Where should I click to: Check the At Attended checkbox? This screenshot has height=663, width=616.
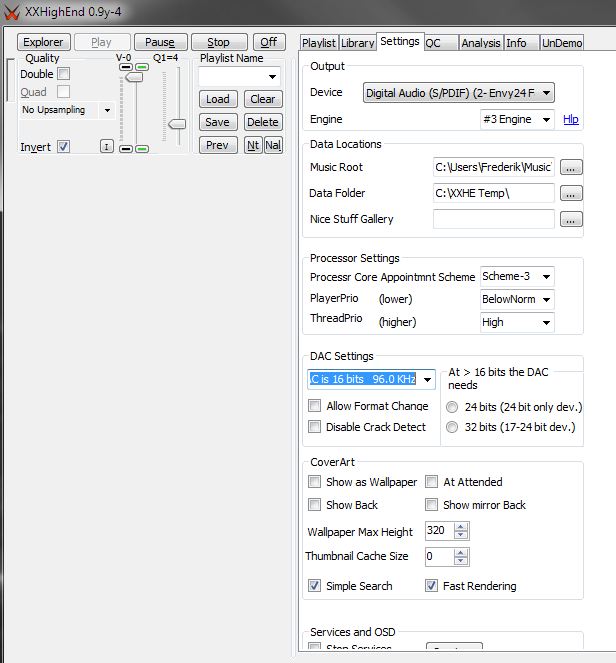pos(432,482)
